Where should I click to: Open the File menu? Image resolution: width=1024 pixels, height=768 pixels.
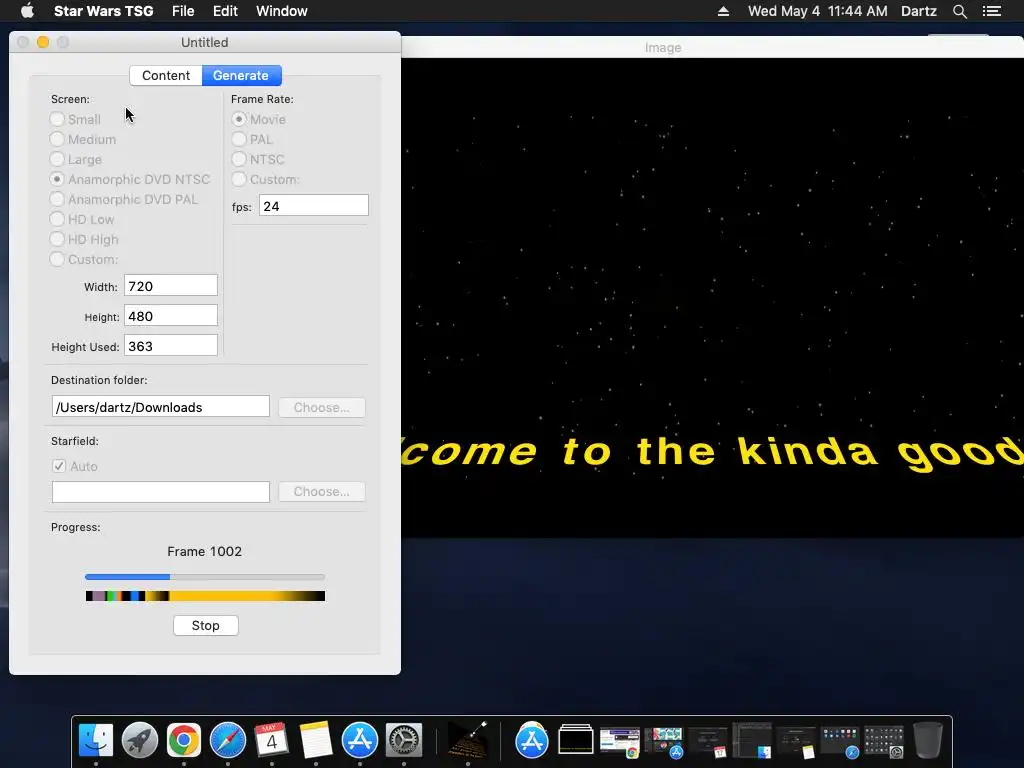click(x=183, y=11)
